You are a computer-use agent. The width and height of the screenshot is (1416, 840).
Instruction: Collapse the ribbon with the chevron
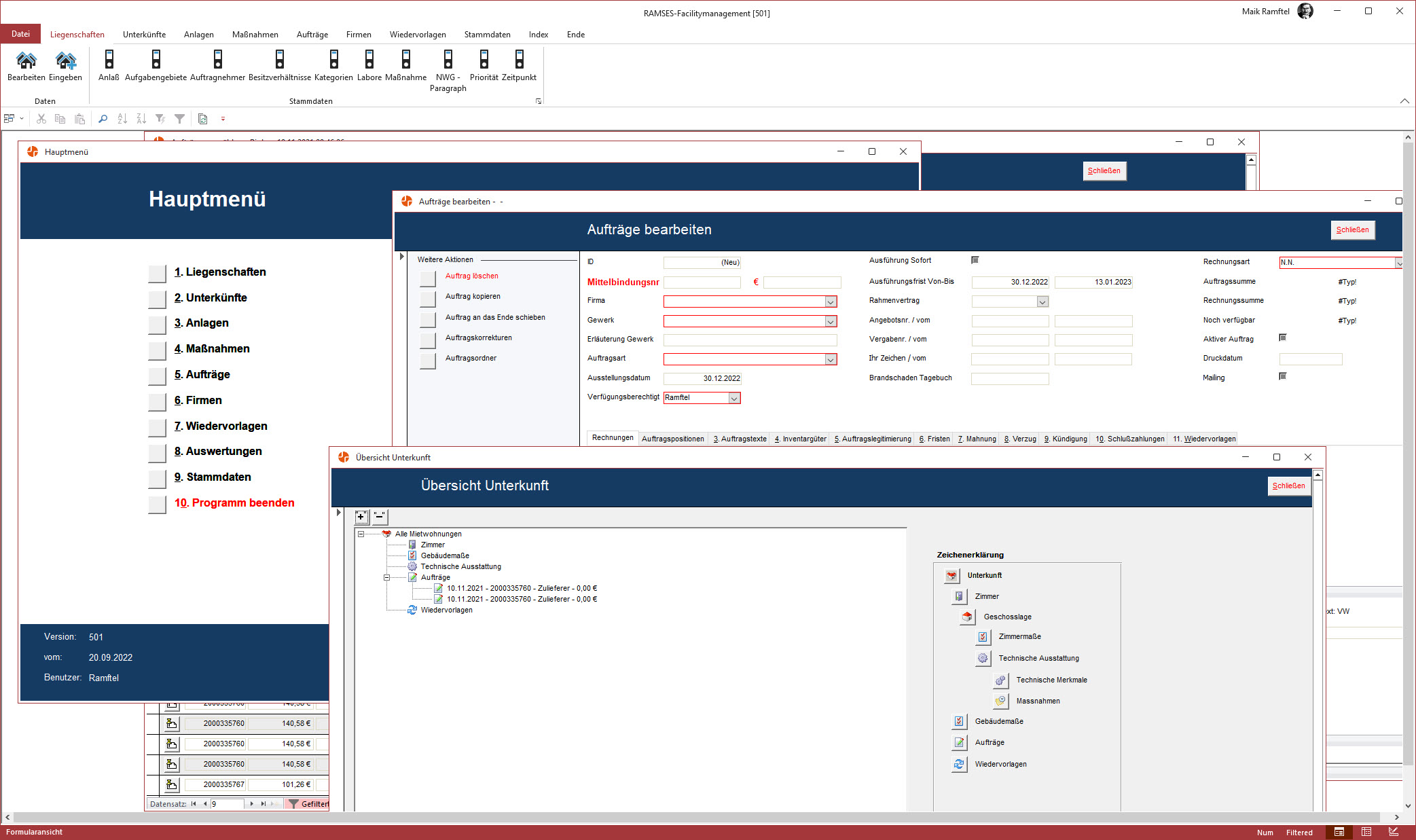(x=1404, y=101)
